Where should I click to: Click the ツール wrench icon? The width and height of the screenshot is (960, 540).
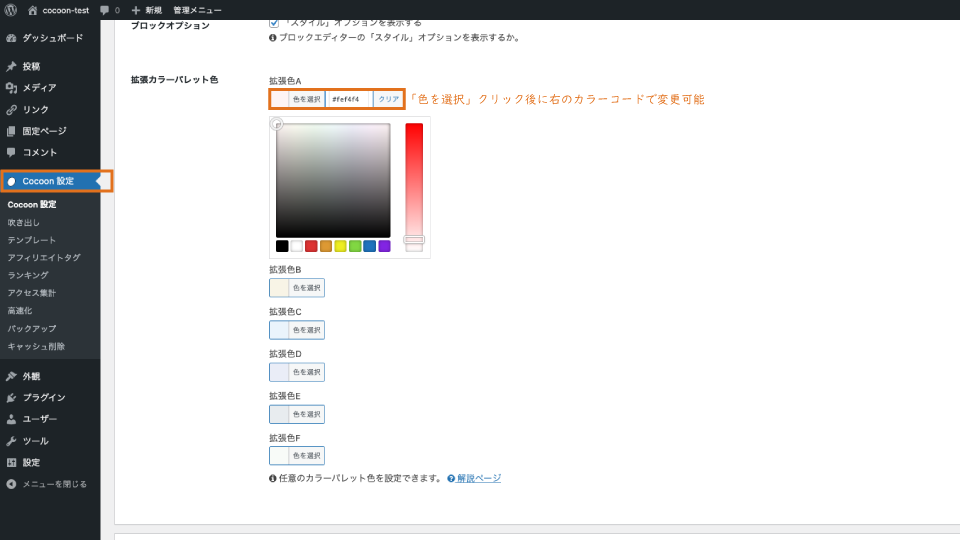[11, 441]
